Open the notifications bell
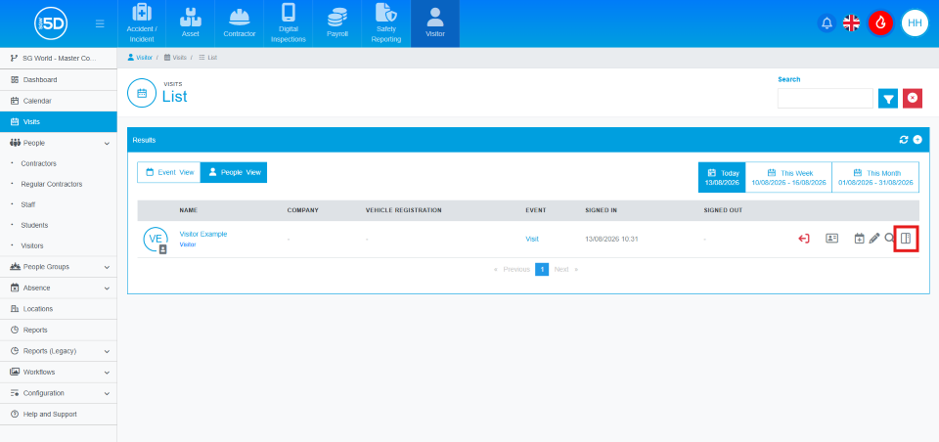The height and width of the screenshot is (442, 939). [826, 23]
